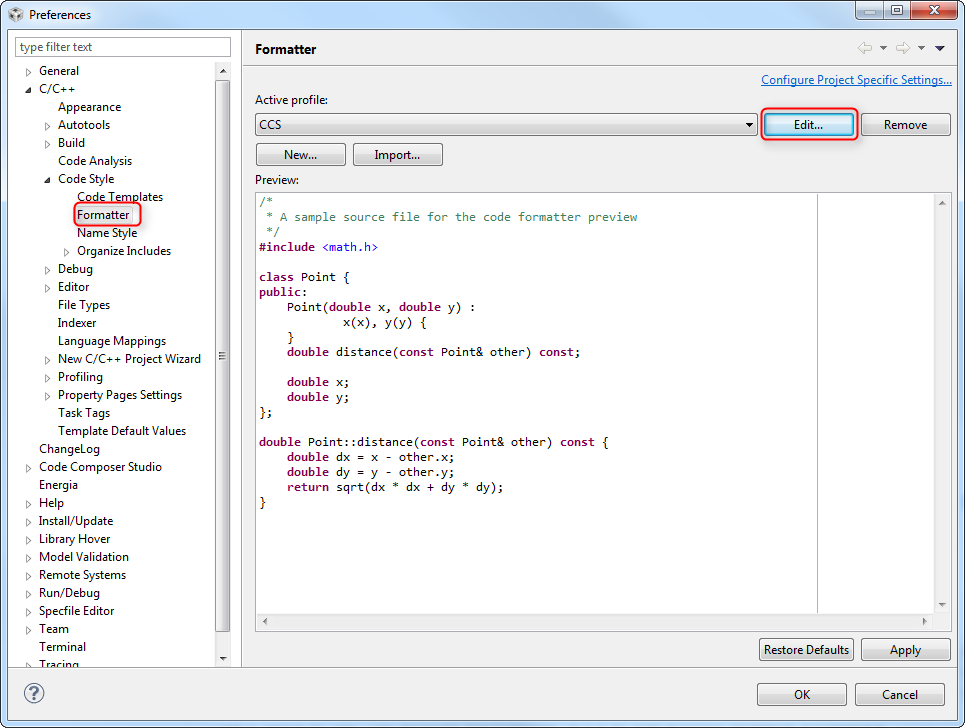Click the Edit... profile button
The width and height of the screenshot is (965, 728).
coord(809,125)
